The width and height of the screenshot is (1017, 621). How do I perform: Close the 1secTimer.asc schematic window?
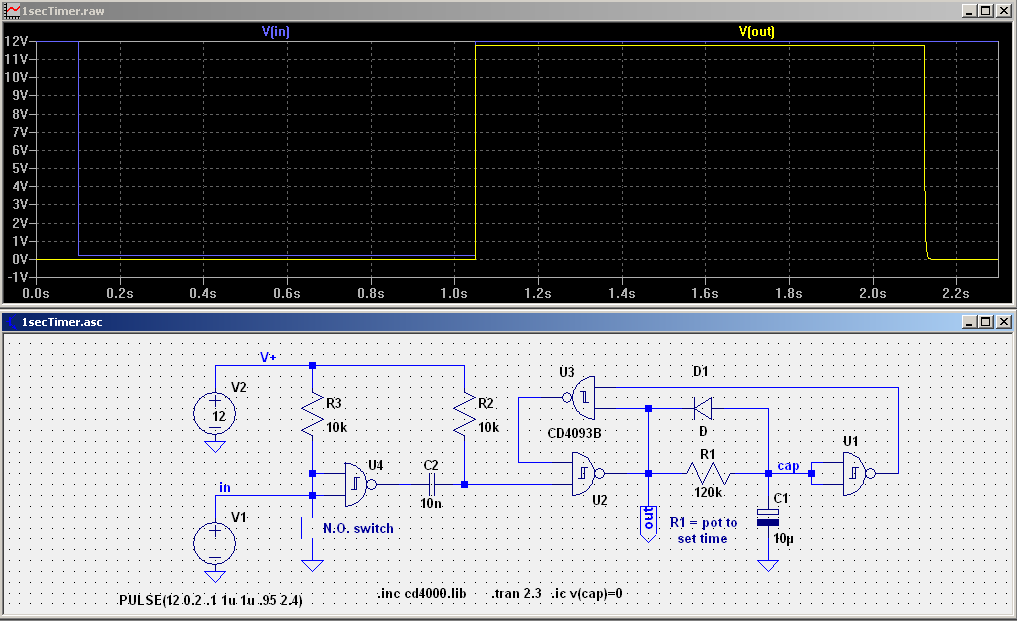pyautogui.click(x=1003, y=322)
